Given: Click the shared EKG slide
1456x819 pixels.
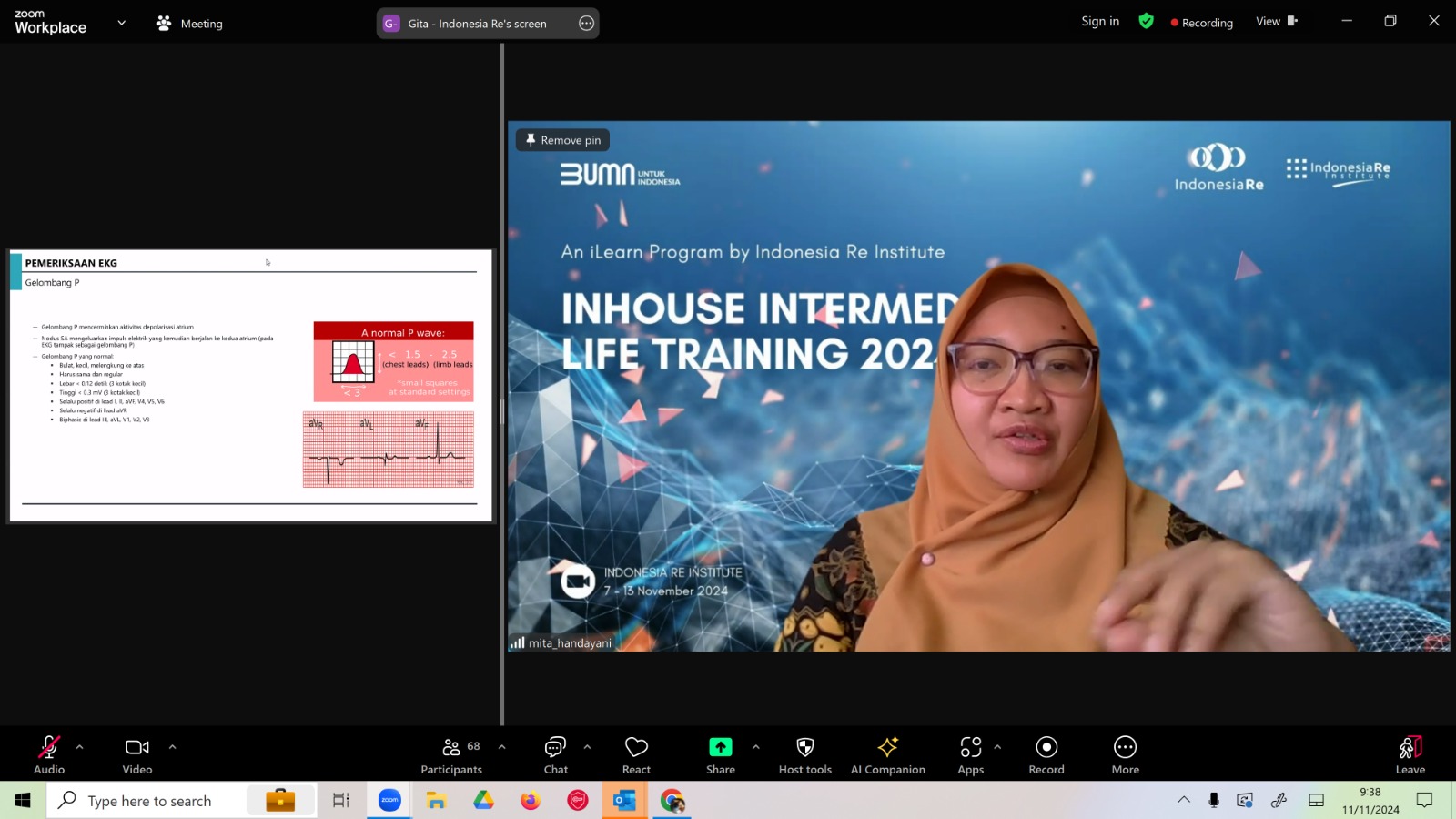Looking at the screenshot, I should point(251,385).
